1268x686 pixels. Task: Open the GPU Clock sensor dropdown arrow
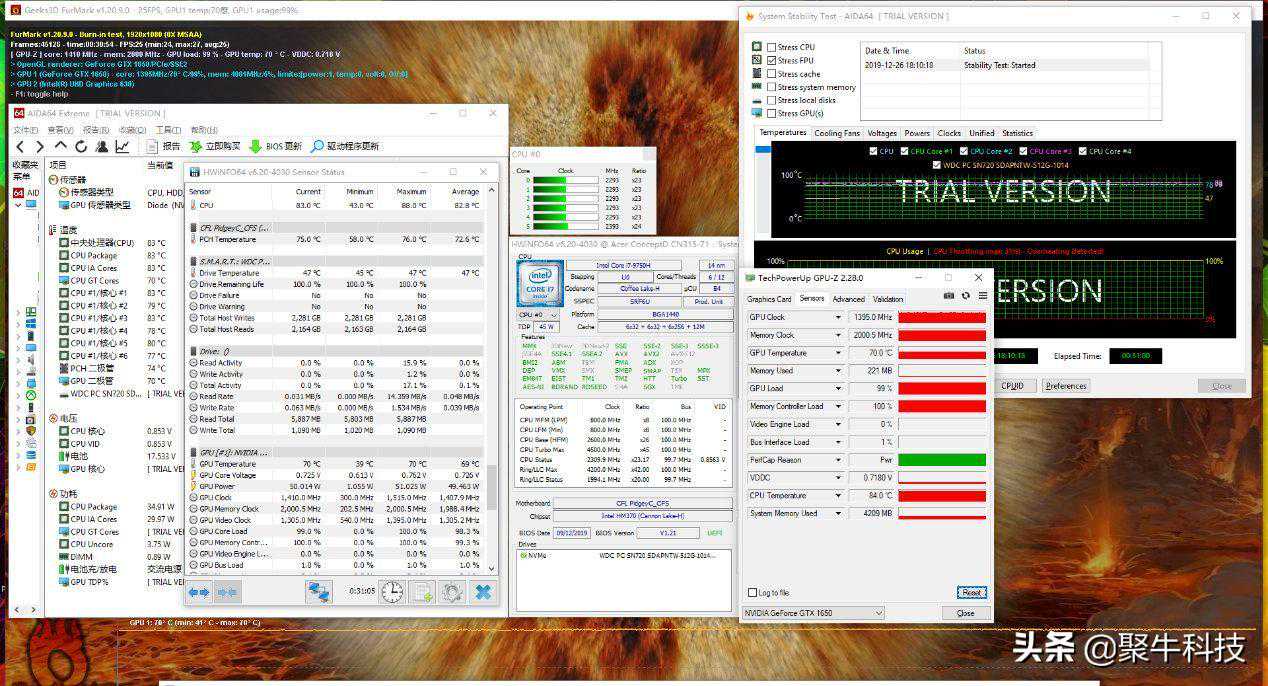[x=839, y=317]
